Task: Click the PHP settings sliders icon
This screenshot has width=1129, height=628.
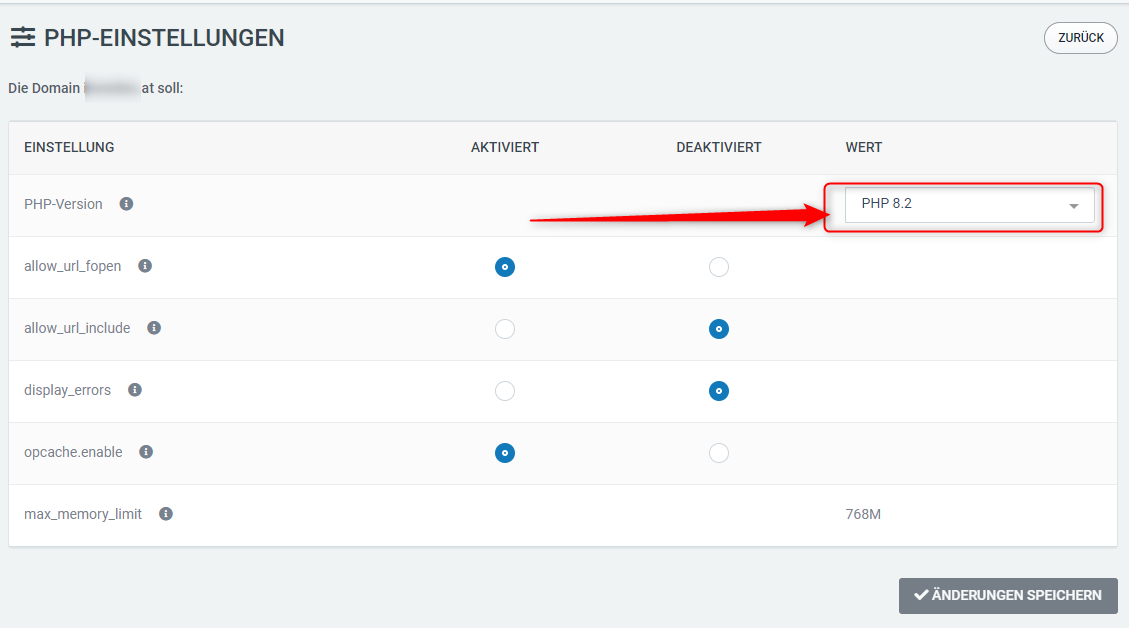Action: (23, 38)
